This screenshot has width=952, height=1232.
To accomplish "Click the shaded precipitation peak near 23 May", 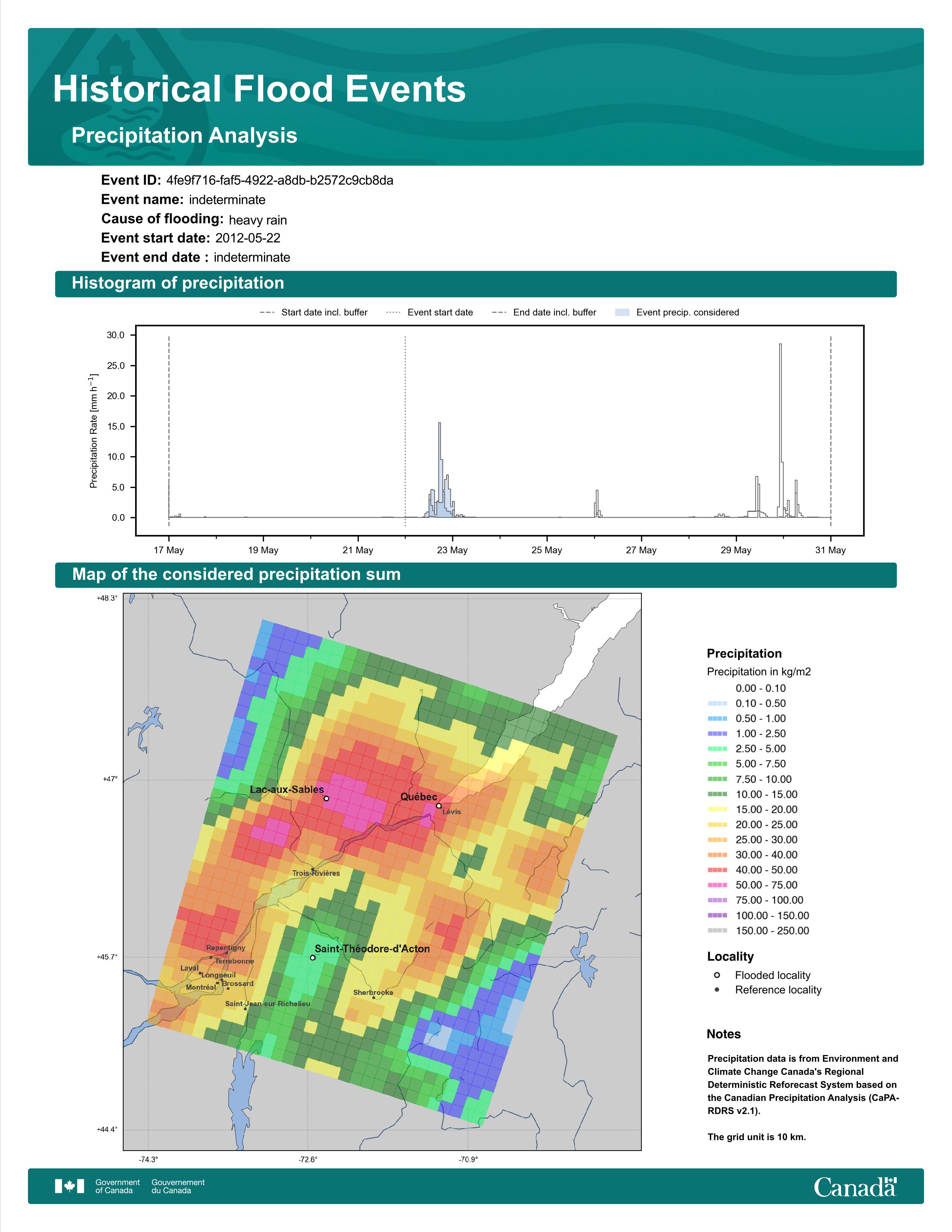I will click(440, 469).
